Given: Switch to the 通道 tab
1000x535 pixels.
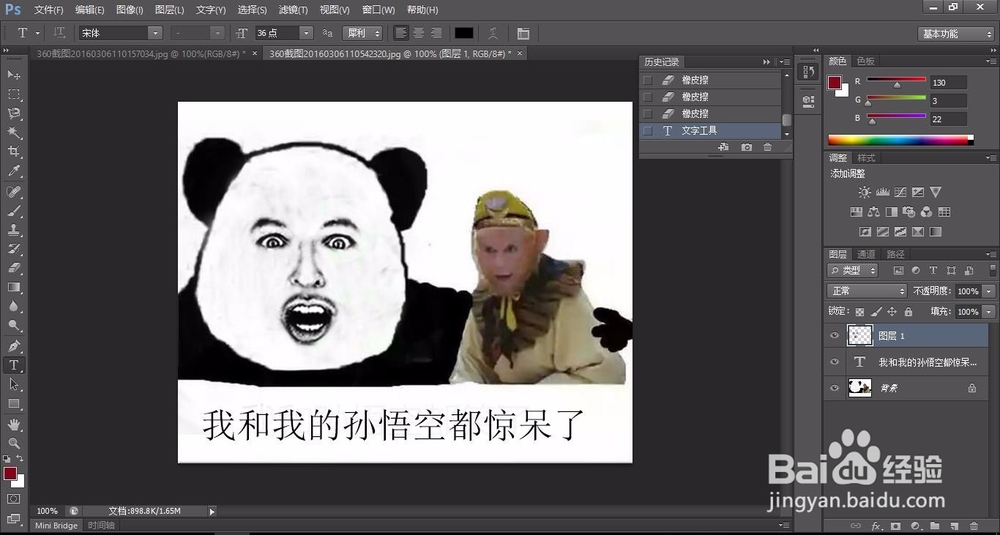Looking at the screenshot, I should tap(865, 254).
